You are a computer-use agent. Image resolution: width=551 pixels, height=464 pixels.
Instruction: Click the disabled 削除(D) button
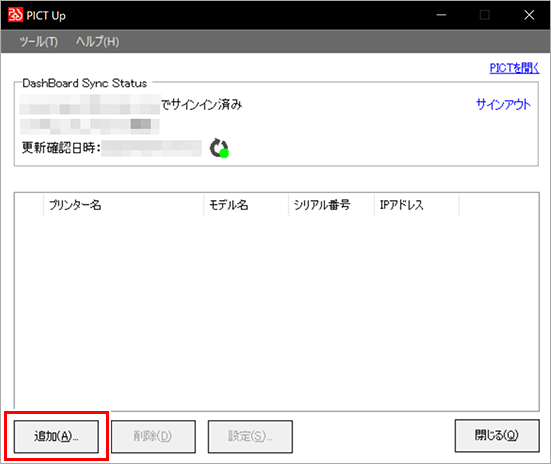point(153,437)
